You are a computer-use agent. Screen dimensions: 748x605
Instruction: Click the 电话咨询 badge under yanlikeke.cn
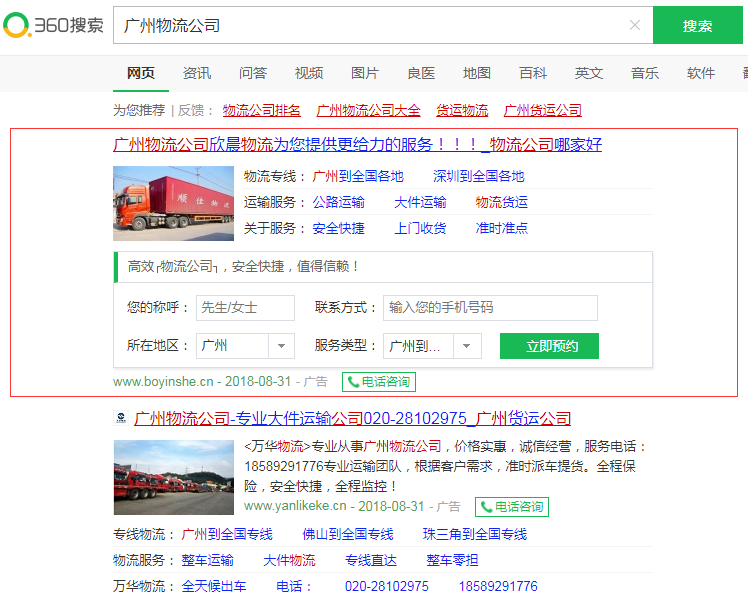pyautogui.click(x=512, y=506)
